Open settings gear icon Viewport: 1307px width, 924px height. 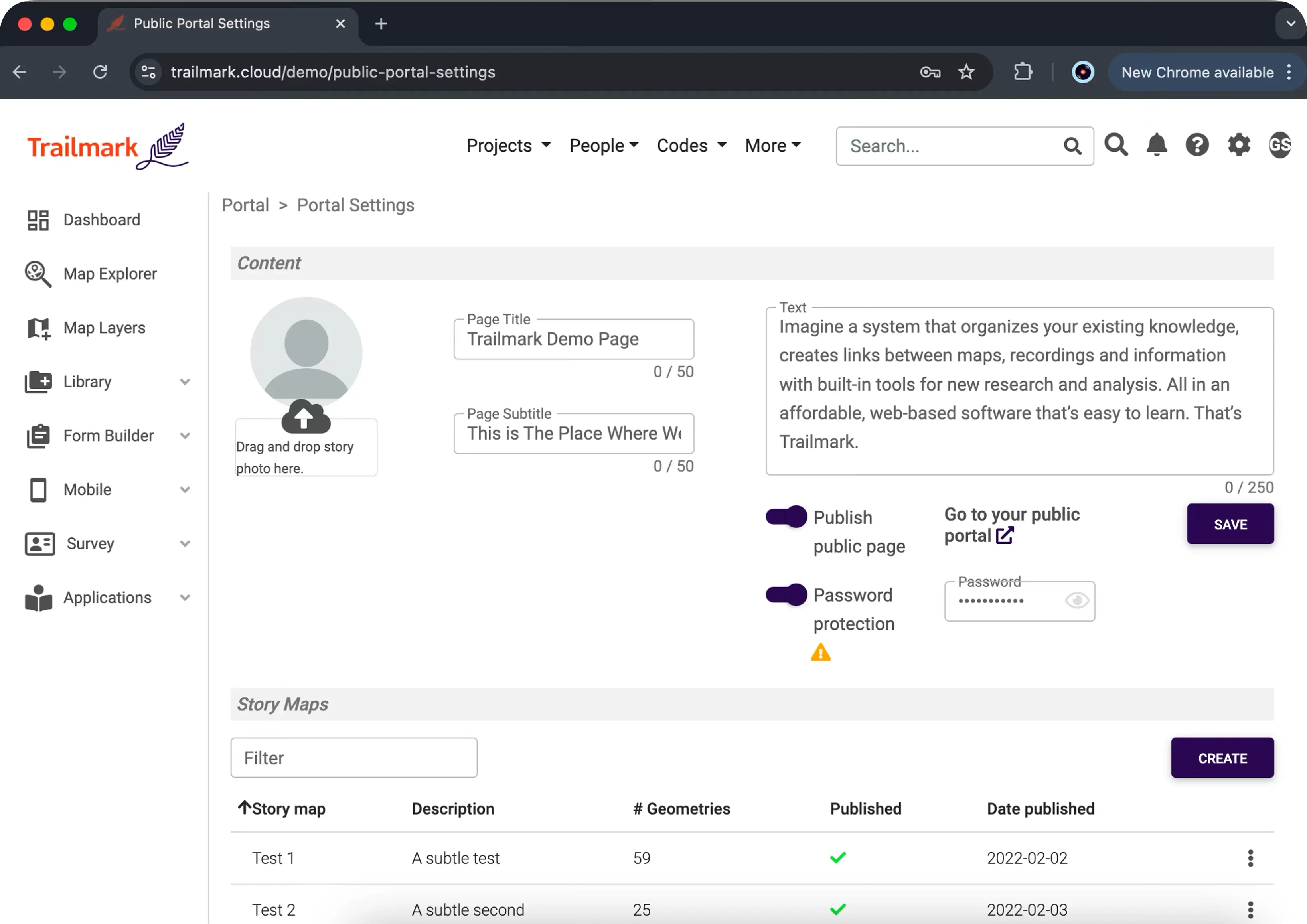point(1239,144)
